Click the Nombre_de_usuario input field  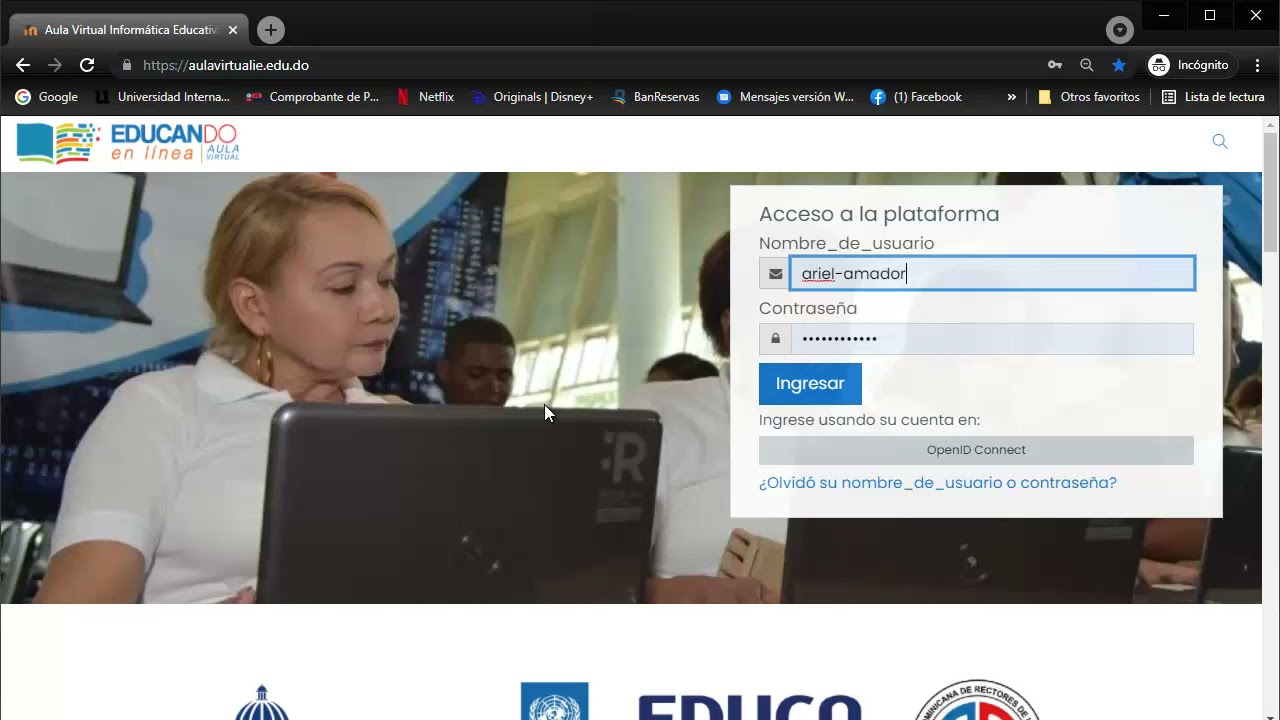pyautogui.click(x=992, y=273)
